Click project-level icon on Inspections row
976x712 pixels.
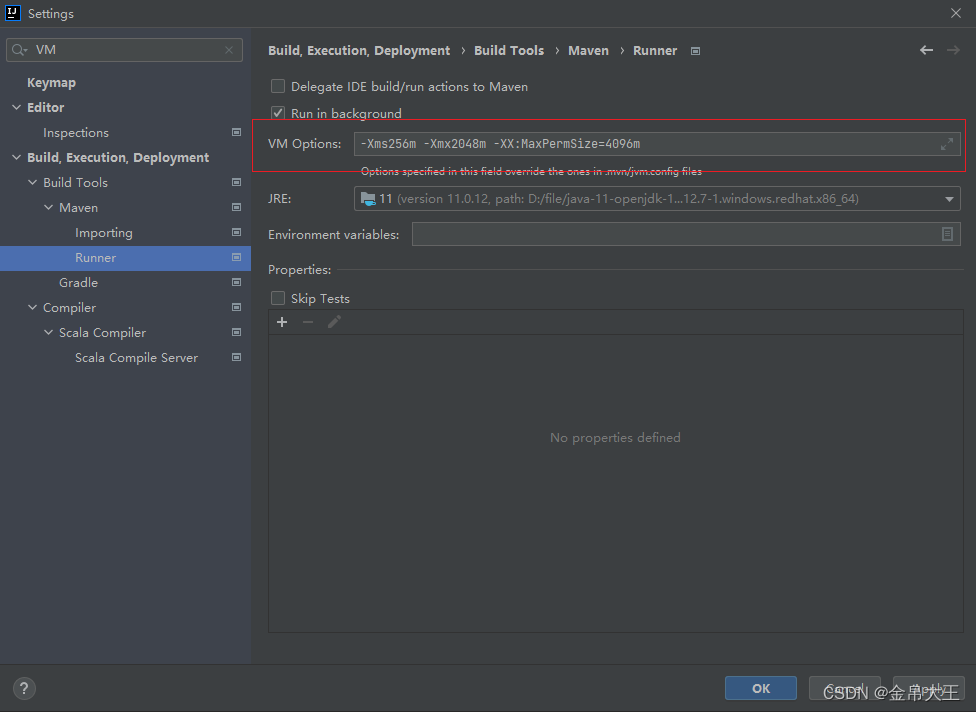[237, 132]
